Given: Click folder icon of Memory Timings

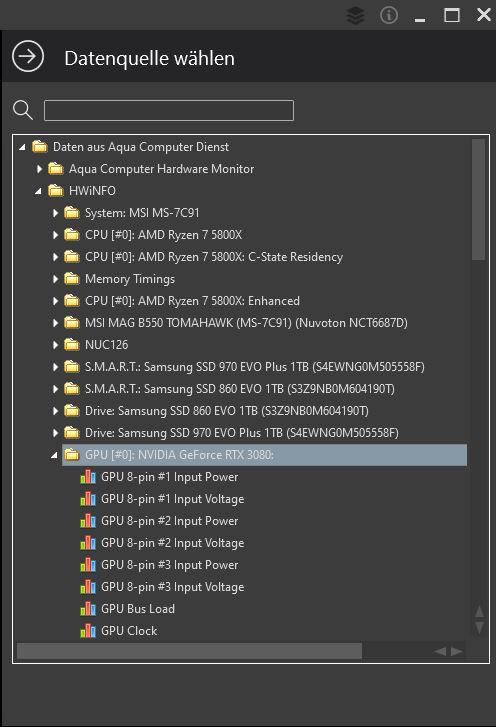Looking at the screenshot, I should click(72, 278).
